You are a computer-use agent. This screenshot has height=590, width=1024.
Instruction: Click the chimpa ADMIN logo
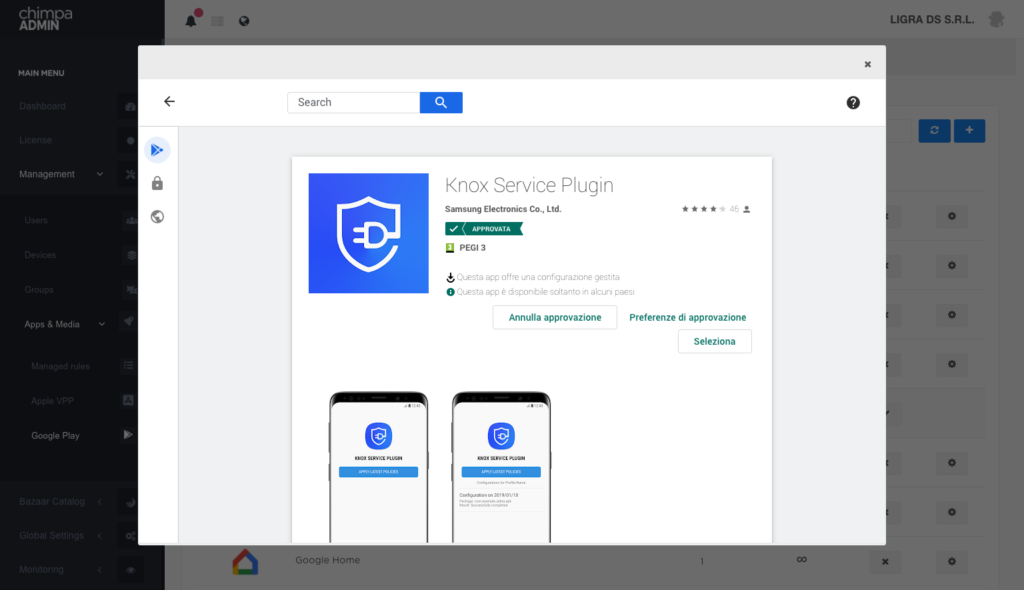click(x=46, y=19)
